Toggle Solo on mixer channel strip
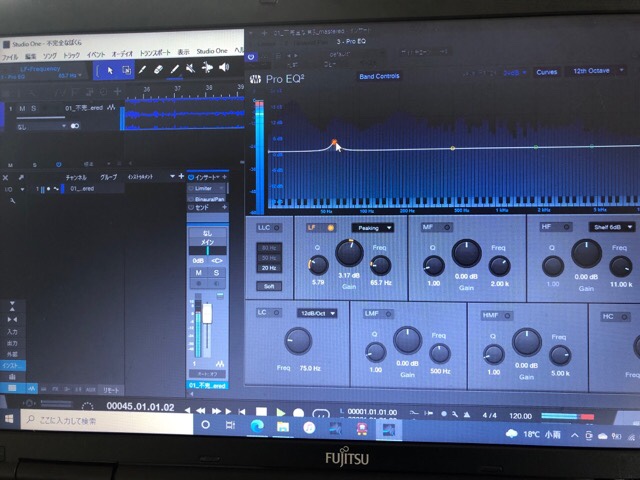This screenshot has height=480, width=640. (x=216, y=272)
